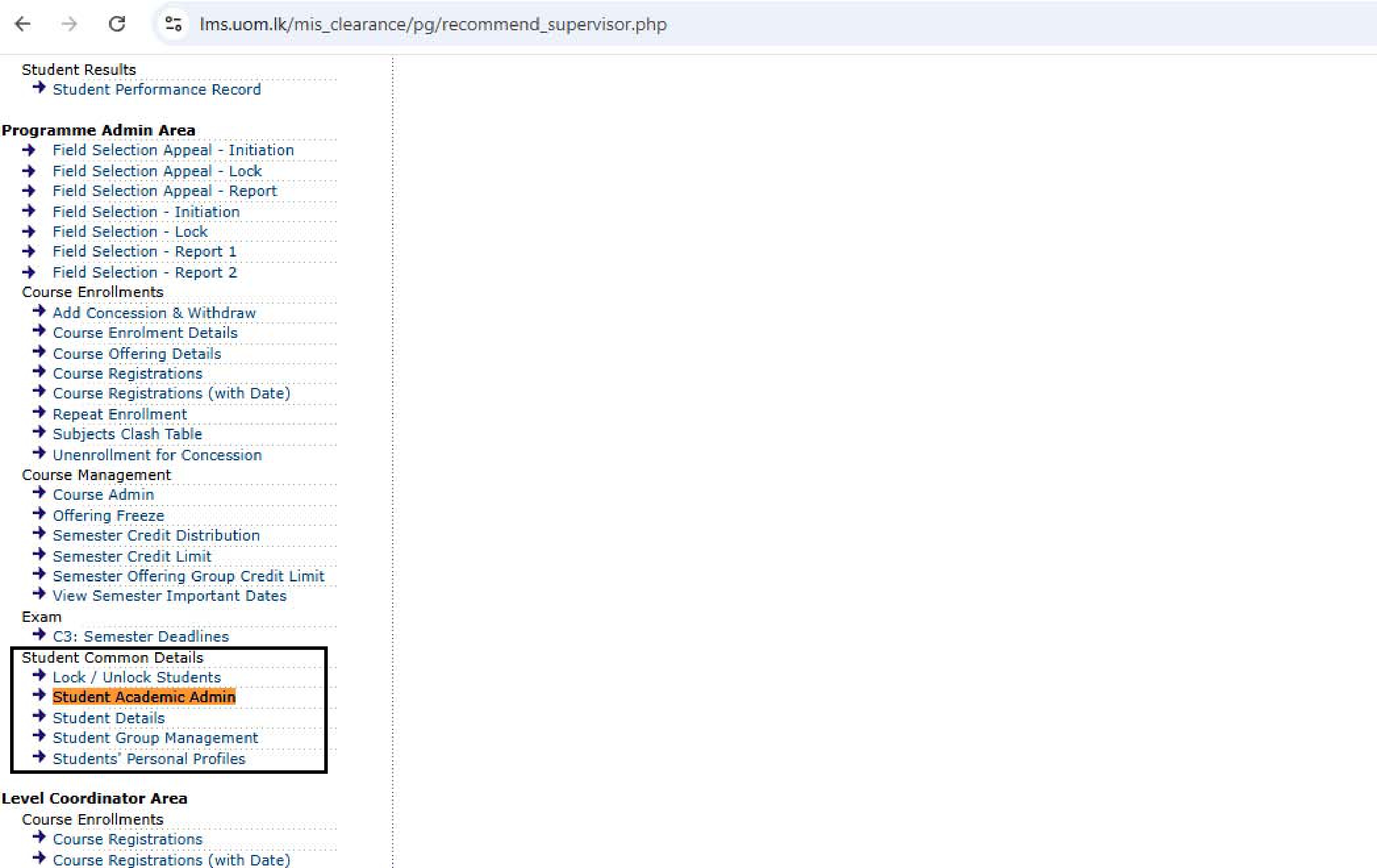
Task: Select Lock / Unlock Students link
Action: tap(137, 677)
